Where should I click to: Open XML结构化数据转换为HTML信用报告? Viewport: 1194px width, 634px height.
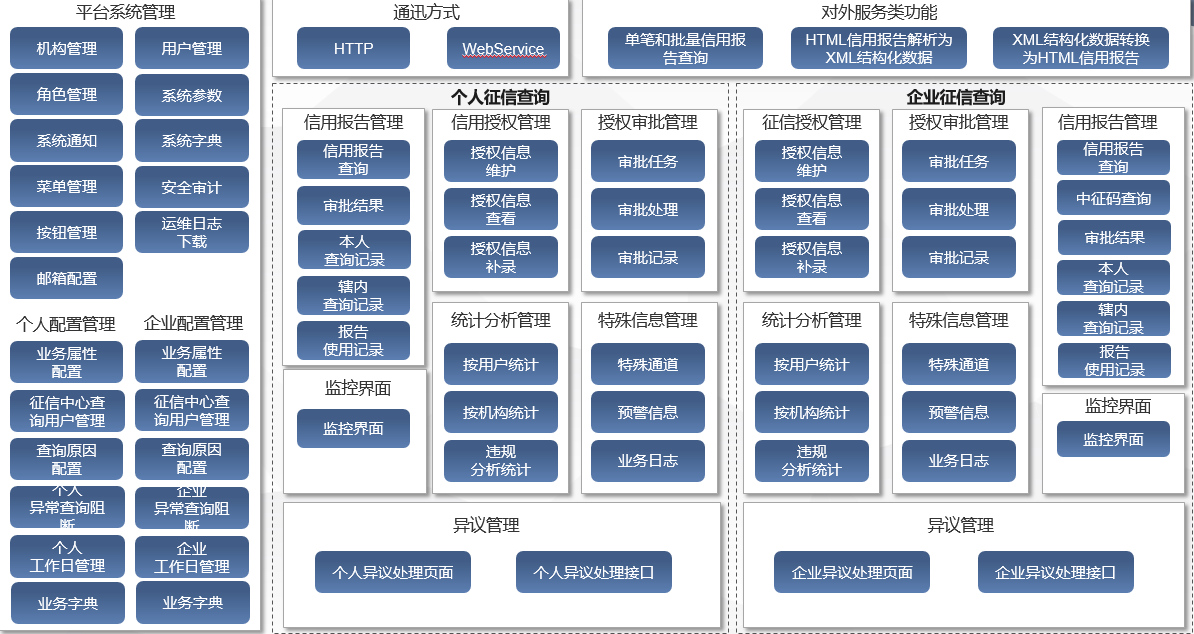click(1081, 48)
